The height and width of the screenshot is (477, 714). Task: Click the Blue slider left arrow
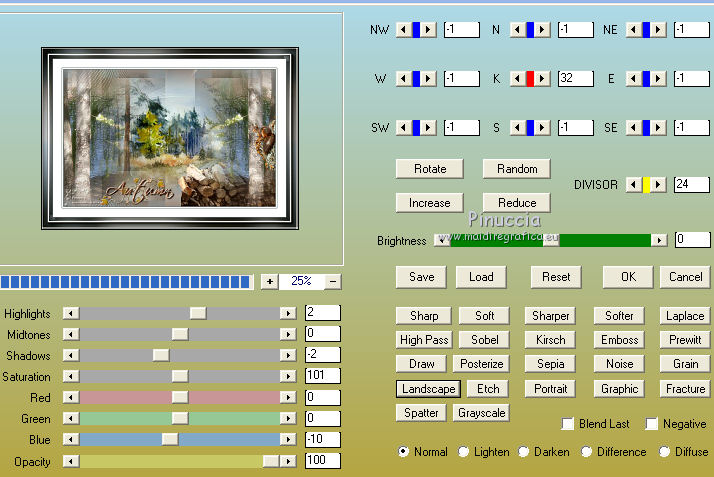pyautogui.click(x=71, y=439)
